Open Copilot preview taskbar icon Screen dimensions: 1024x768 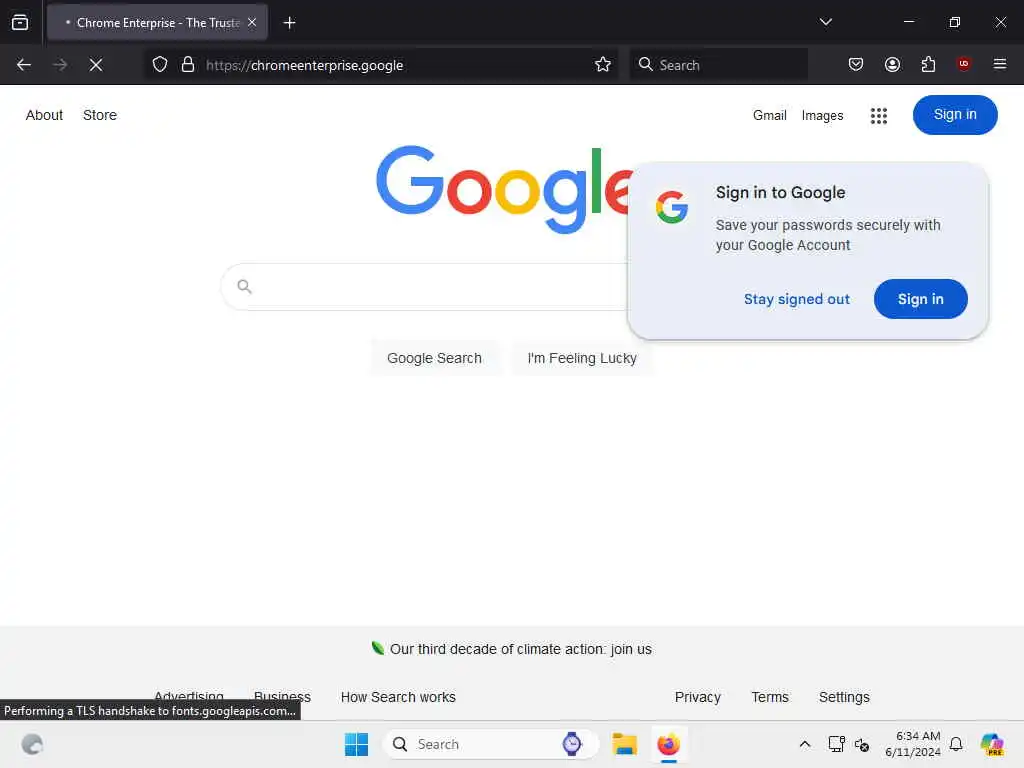(992, 744)
